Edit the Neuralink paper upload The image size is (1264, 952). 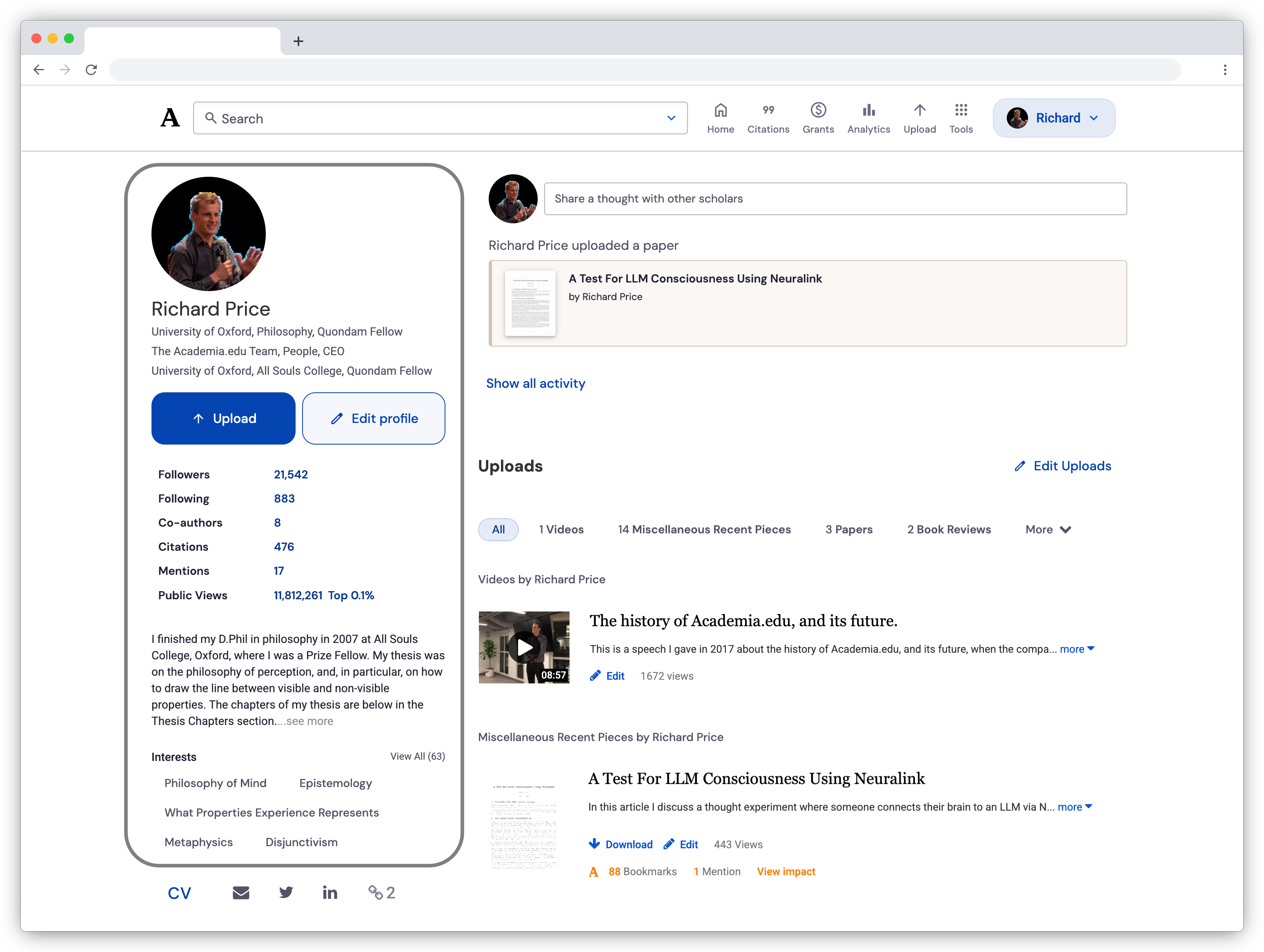pyautogui.click(x=681, y=845)
